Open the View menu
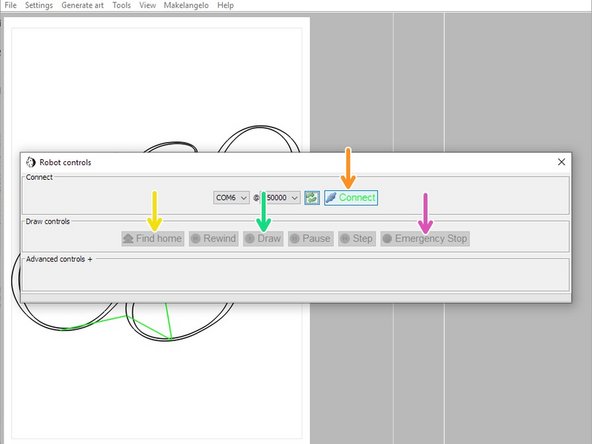Viewport: 592px width, 444px height. (147, 5)
